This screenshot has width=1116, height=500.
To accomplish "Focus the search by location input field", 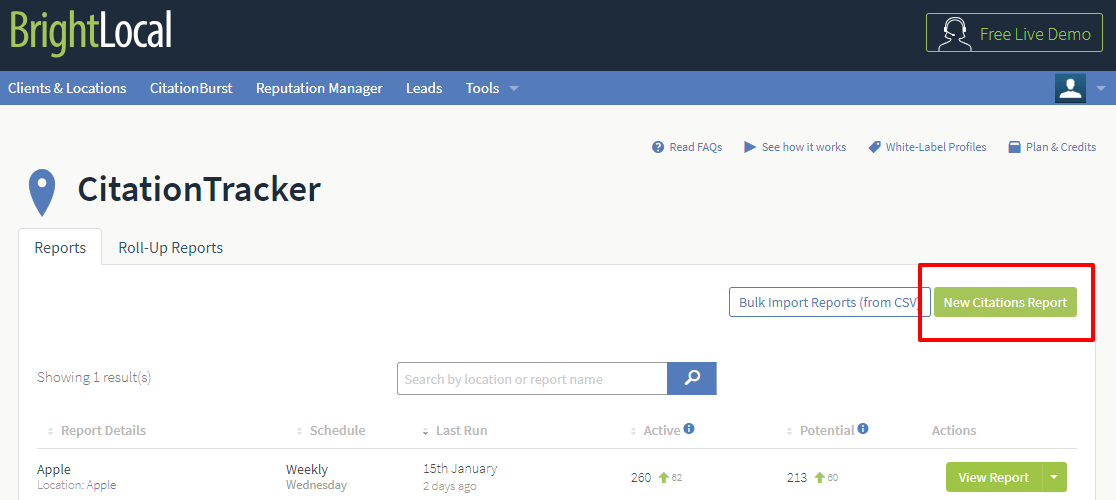I will [x=532, y=378].
